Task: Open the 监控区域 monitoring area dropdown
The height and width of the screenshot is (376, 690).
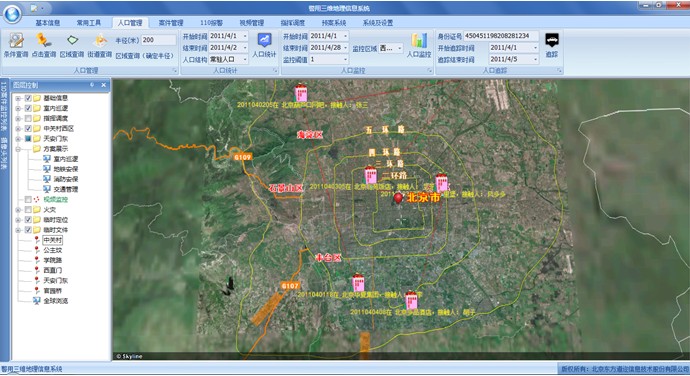Action: [390, 48]
